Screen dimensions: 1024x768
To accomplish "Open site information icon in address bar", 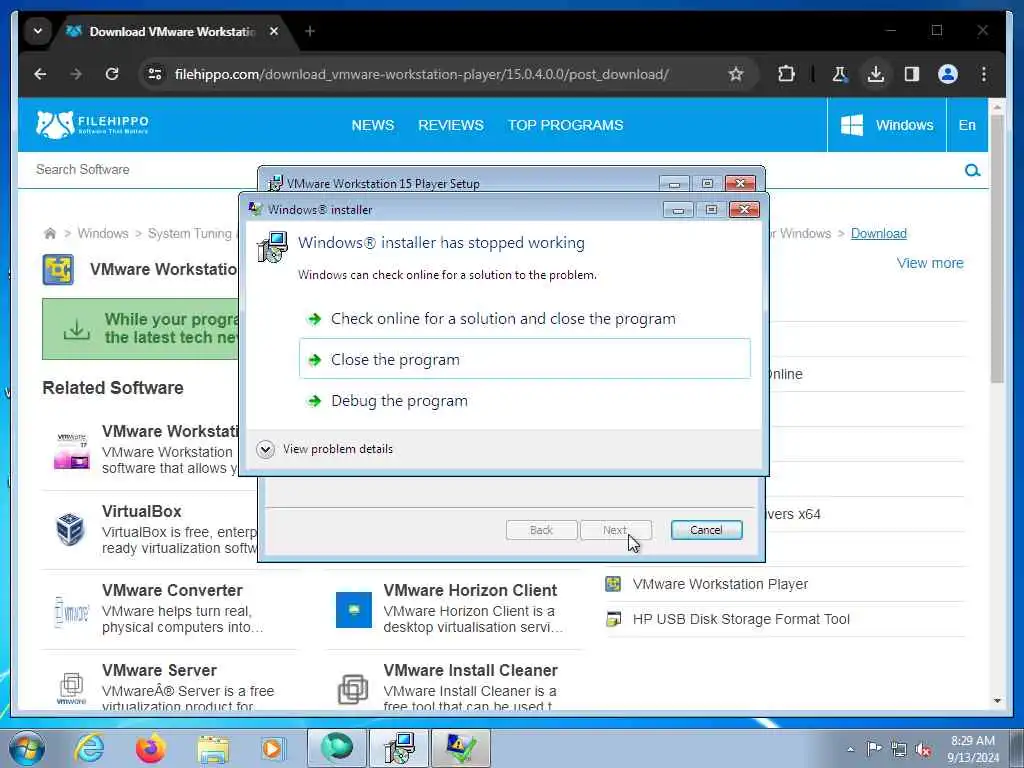I will (x=155, y=74).
